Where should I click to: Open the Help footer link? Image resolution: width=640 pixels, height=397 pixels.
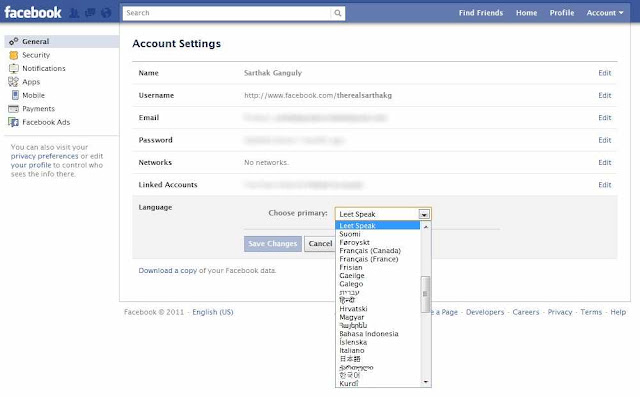618,312
